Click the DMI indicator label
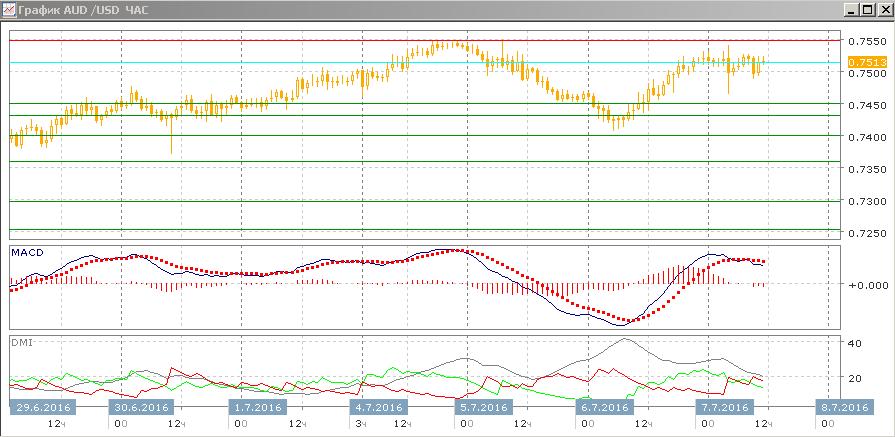Viewport: 895px width, 437px height. tap(21, 342)
